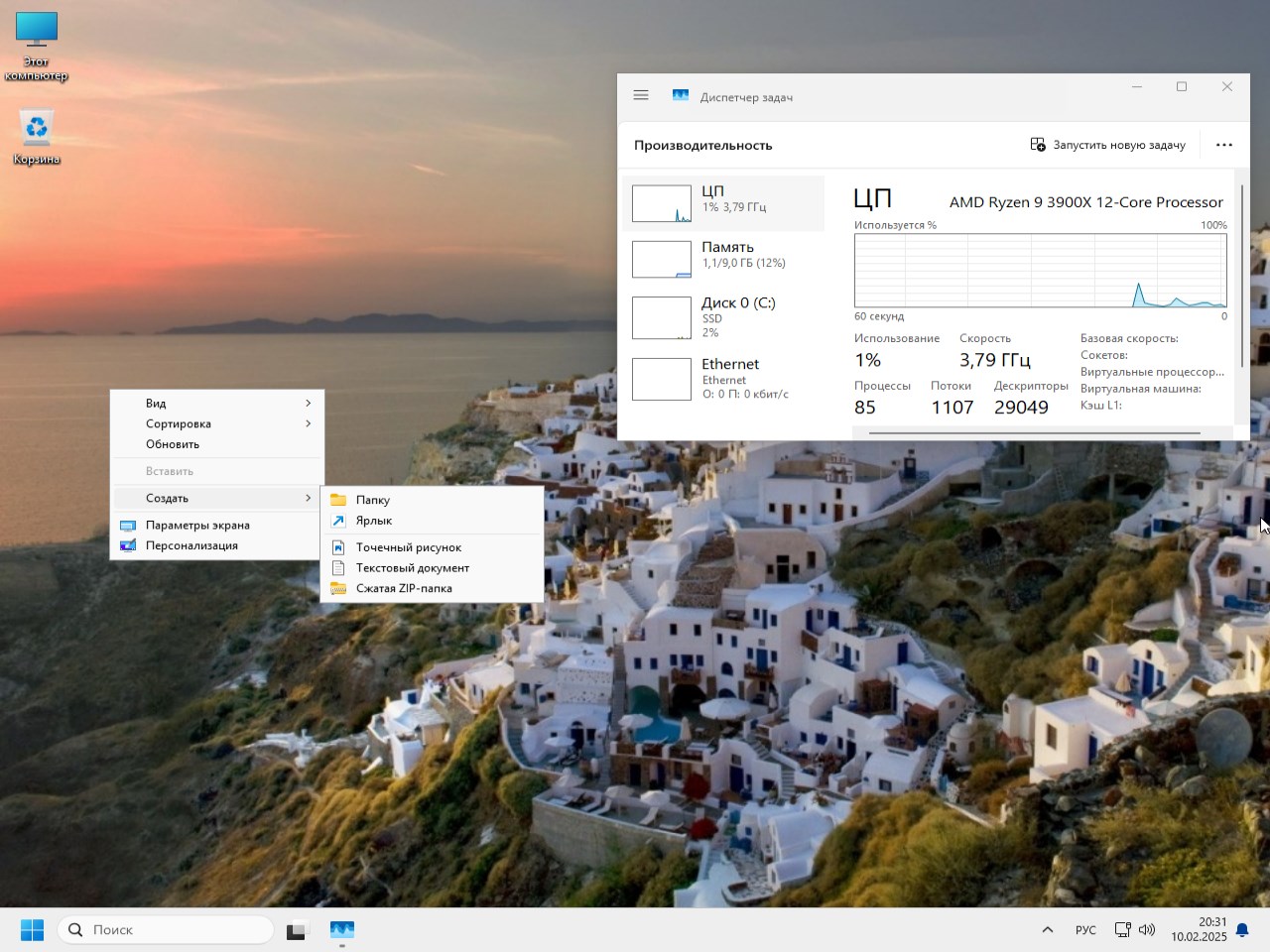Image resolution: width=1270 pixels, height=952 pixels.
Task: Click the icon next to Персонализация
Action: coord(128,545)
